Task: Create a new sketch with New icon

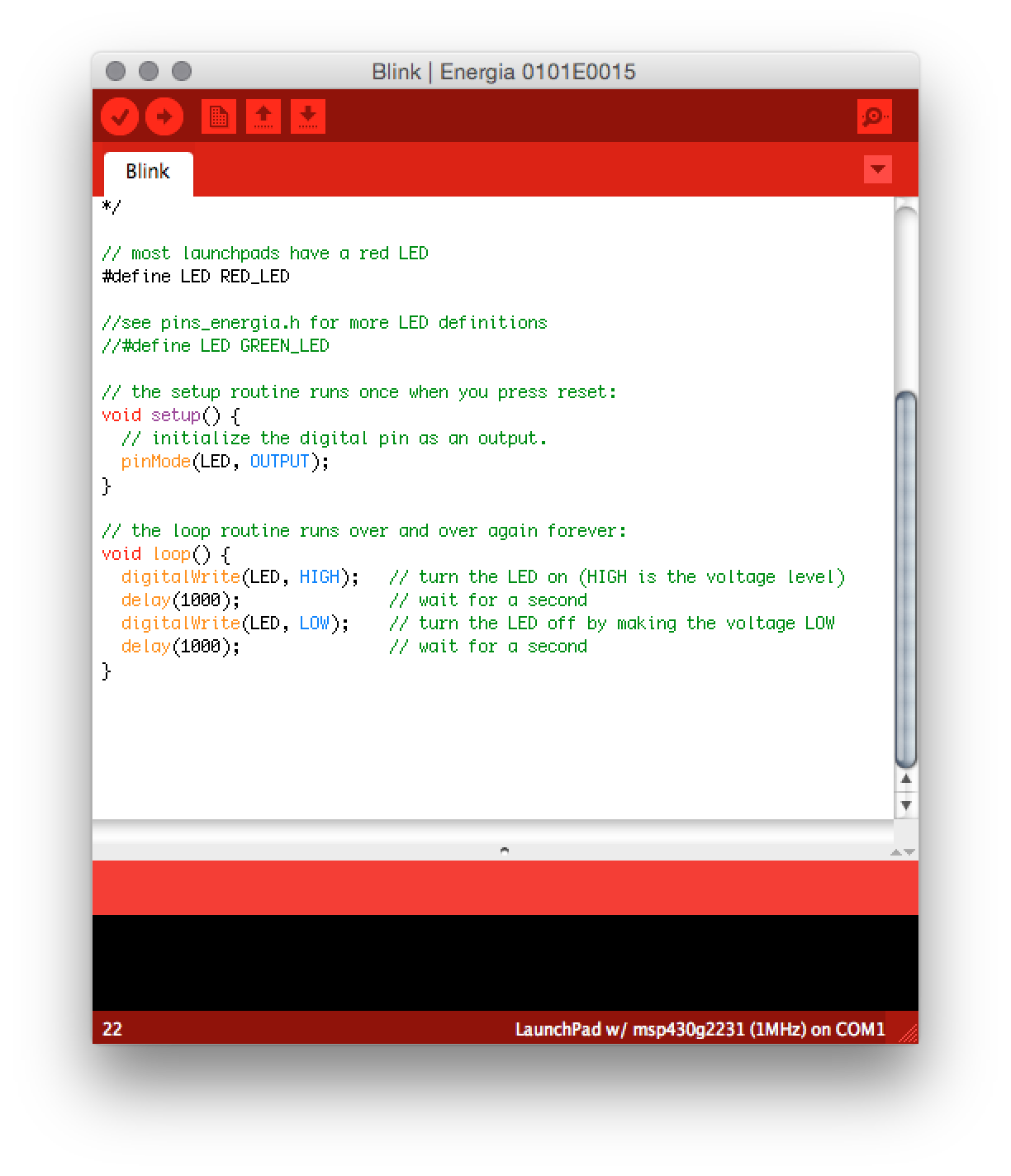Action: coord(219,116)
